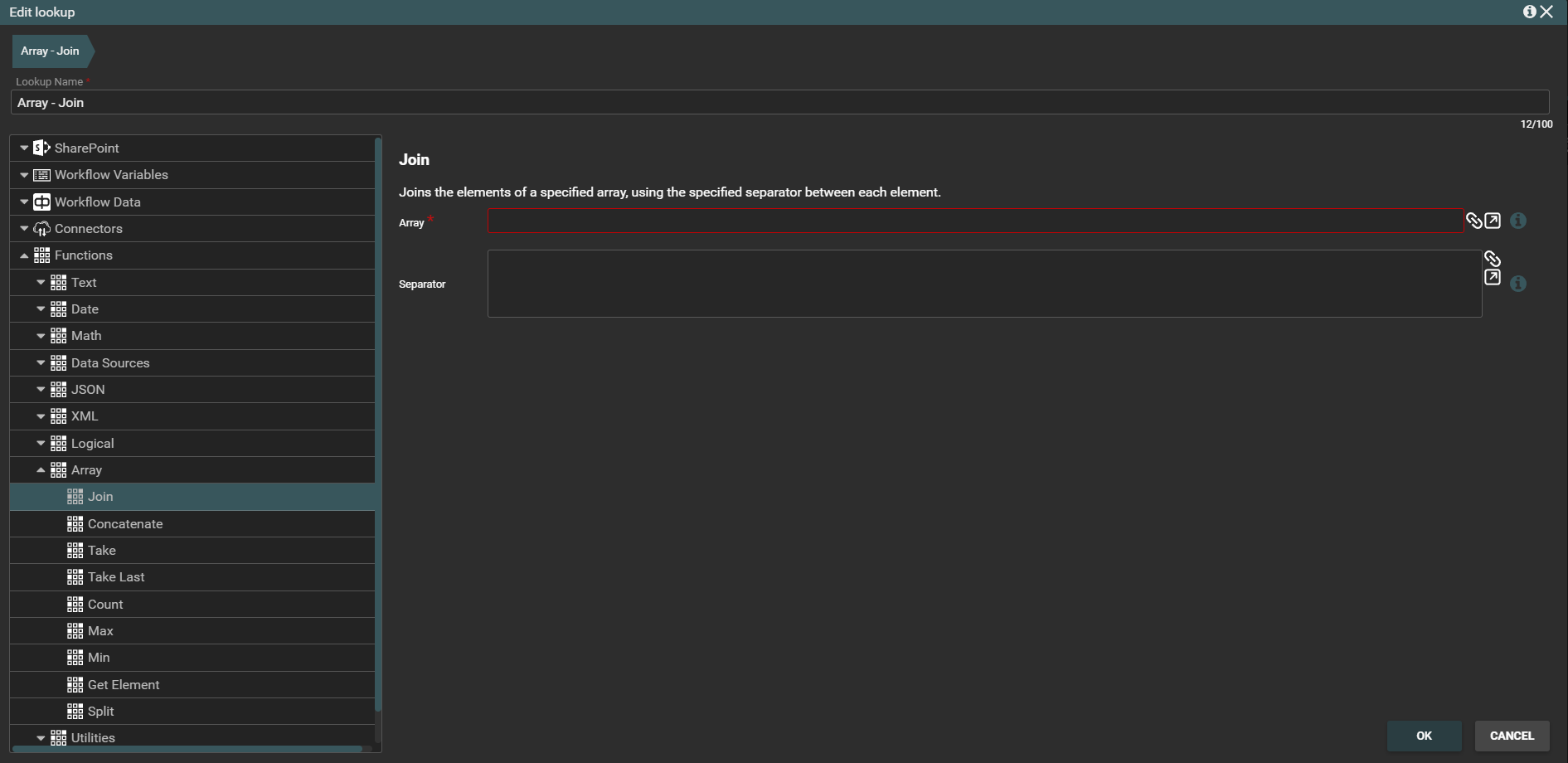Click the info icon next to Separator field
The width and height of the screenshot is (1568, 763).
pos(1518,284)
